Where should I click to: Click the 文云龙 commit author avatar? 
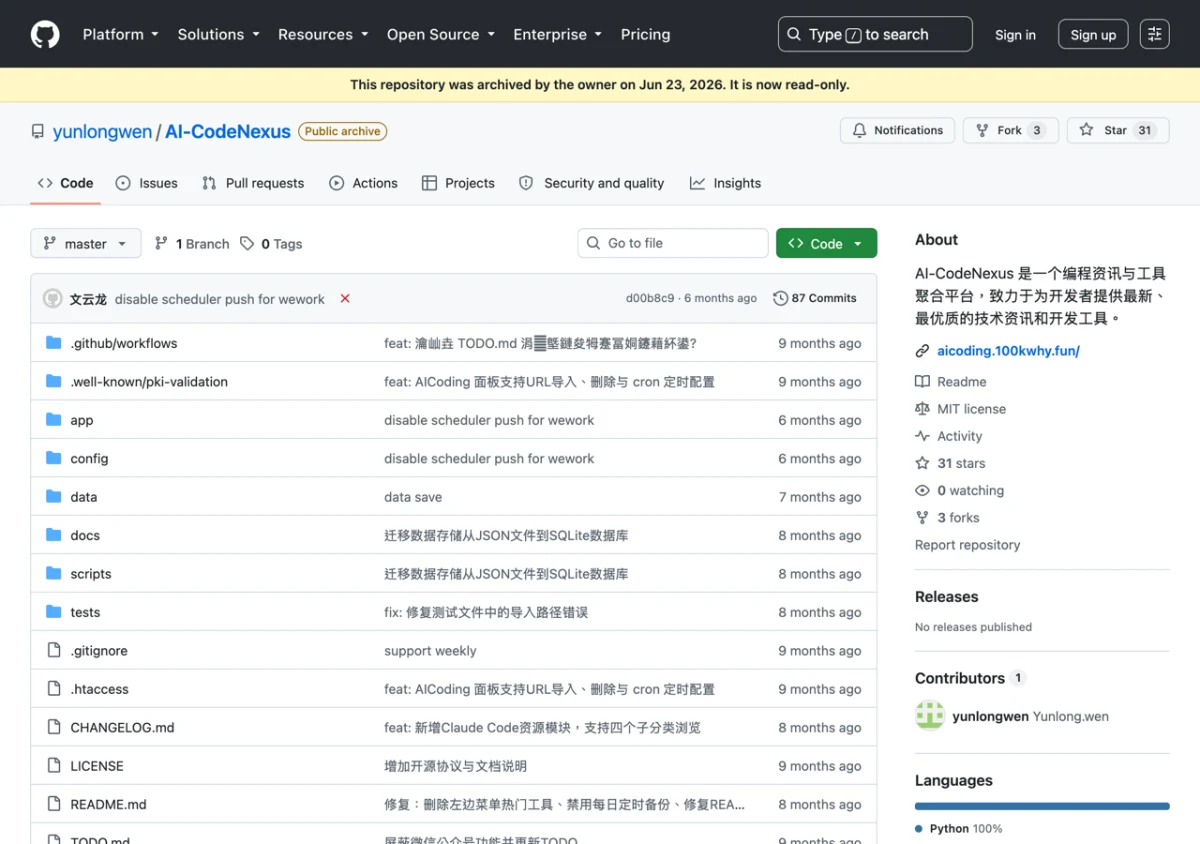(x=53, y=299)
